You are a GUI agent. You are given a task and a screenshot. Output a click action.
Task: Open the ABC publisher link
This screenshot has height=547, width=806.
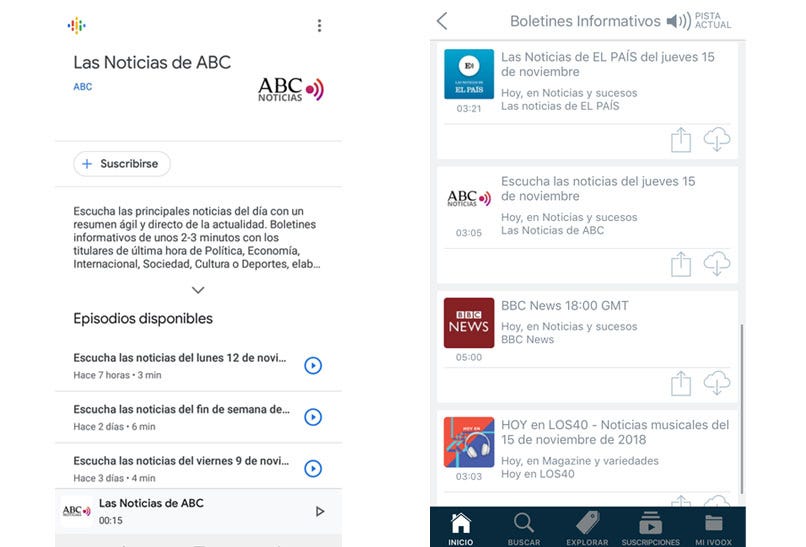coord(83,86)
